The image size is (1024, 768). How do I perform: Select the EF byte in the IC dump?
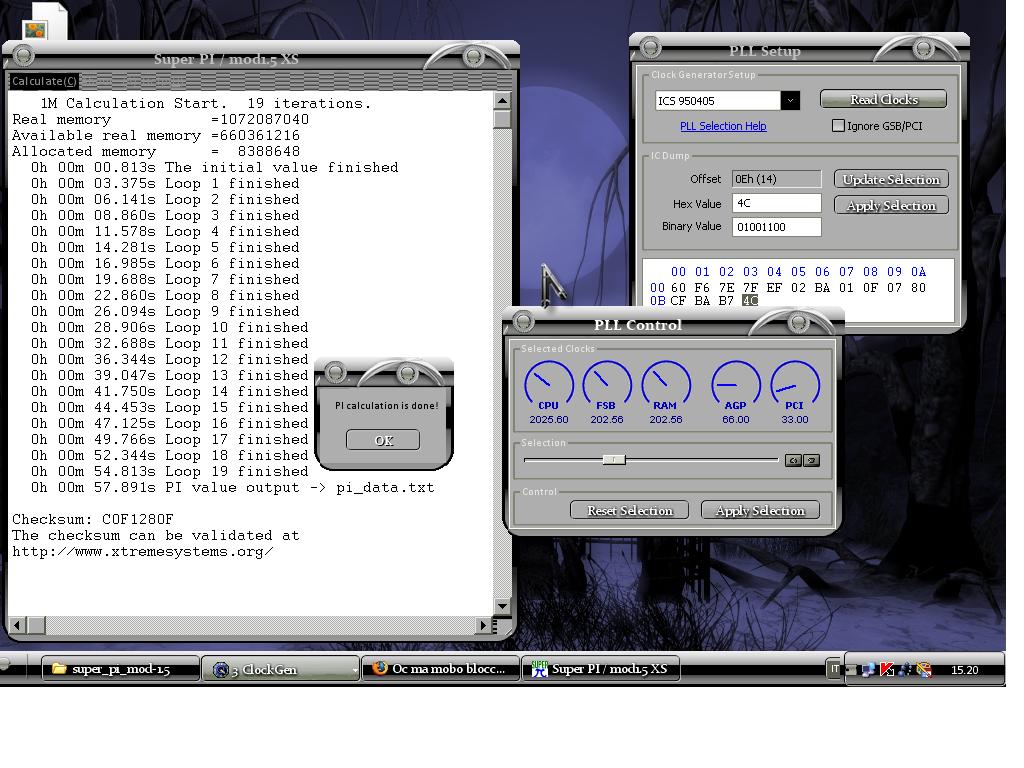(774, 287)
